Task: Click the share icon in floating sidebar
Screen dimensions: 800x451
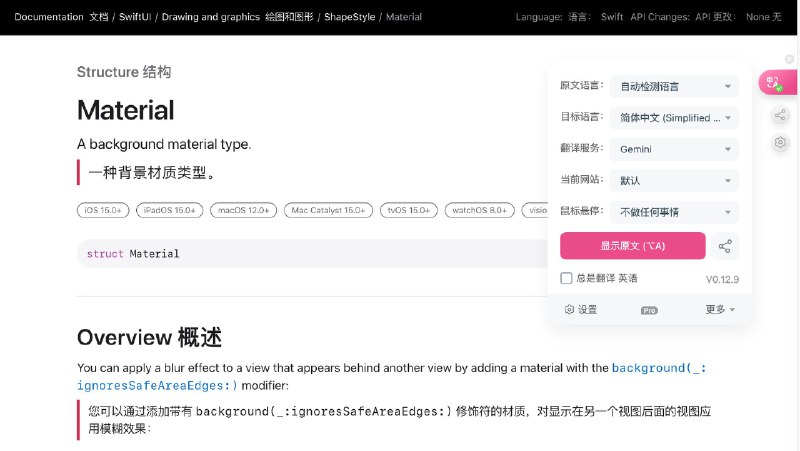Action: (x=781, y=116)
